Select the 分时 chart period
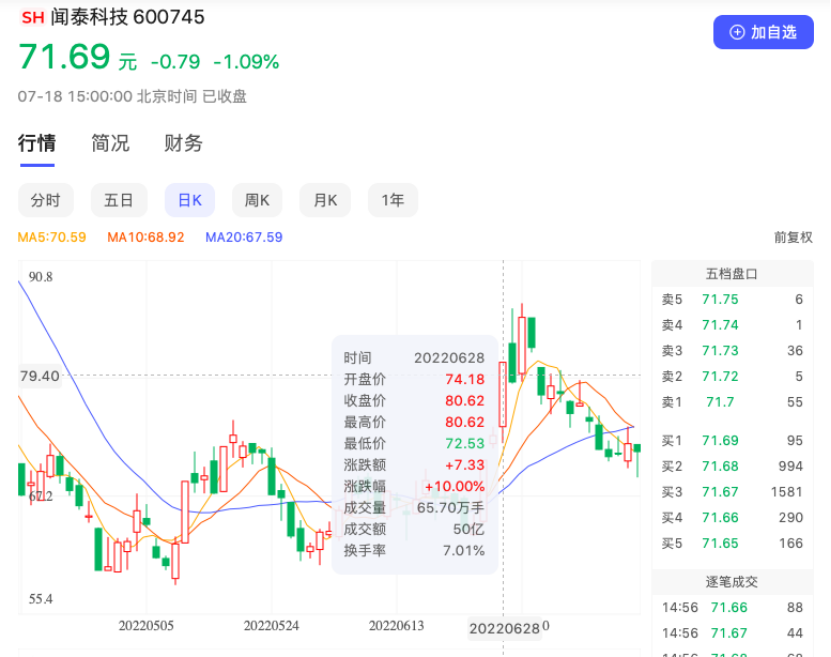 45,200
